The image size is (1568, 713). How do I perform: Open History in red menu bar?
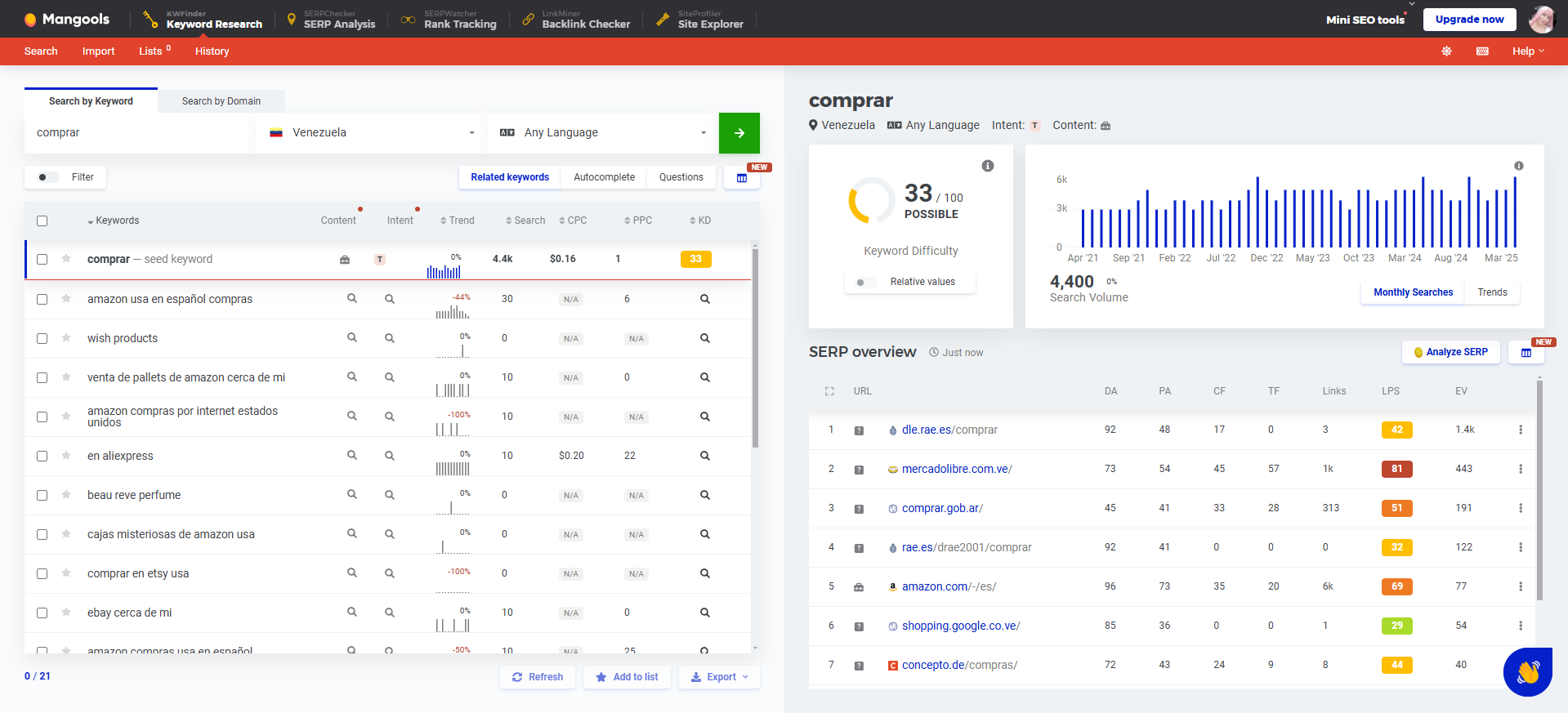[x=212, y=51]
